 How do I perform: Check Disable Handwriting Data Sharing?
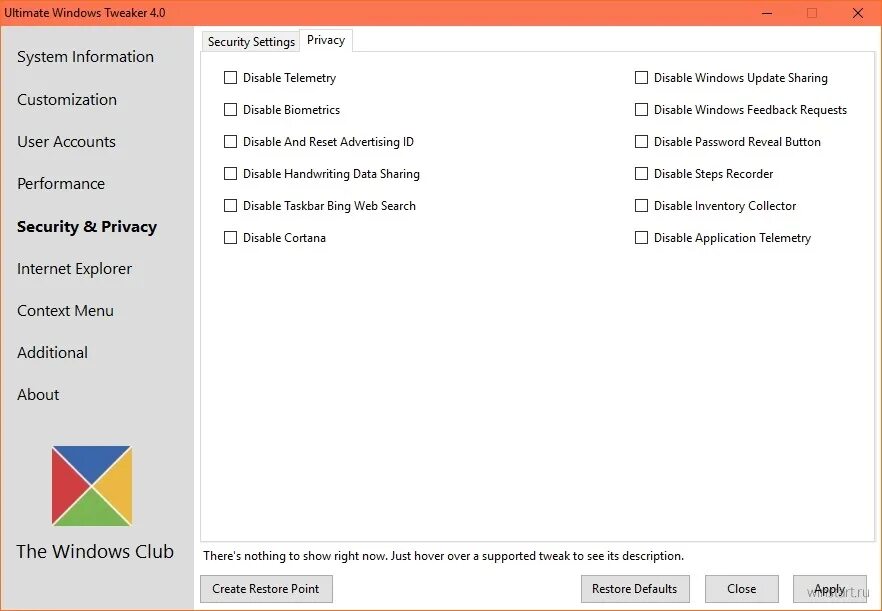click(230, 173)
